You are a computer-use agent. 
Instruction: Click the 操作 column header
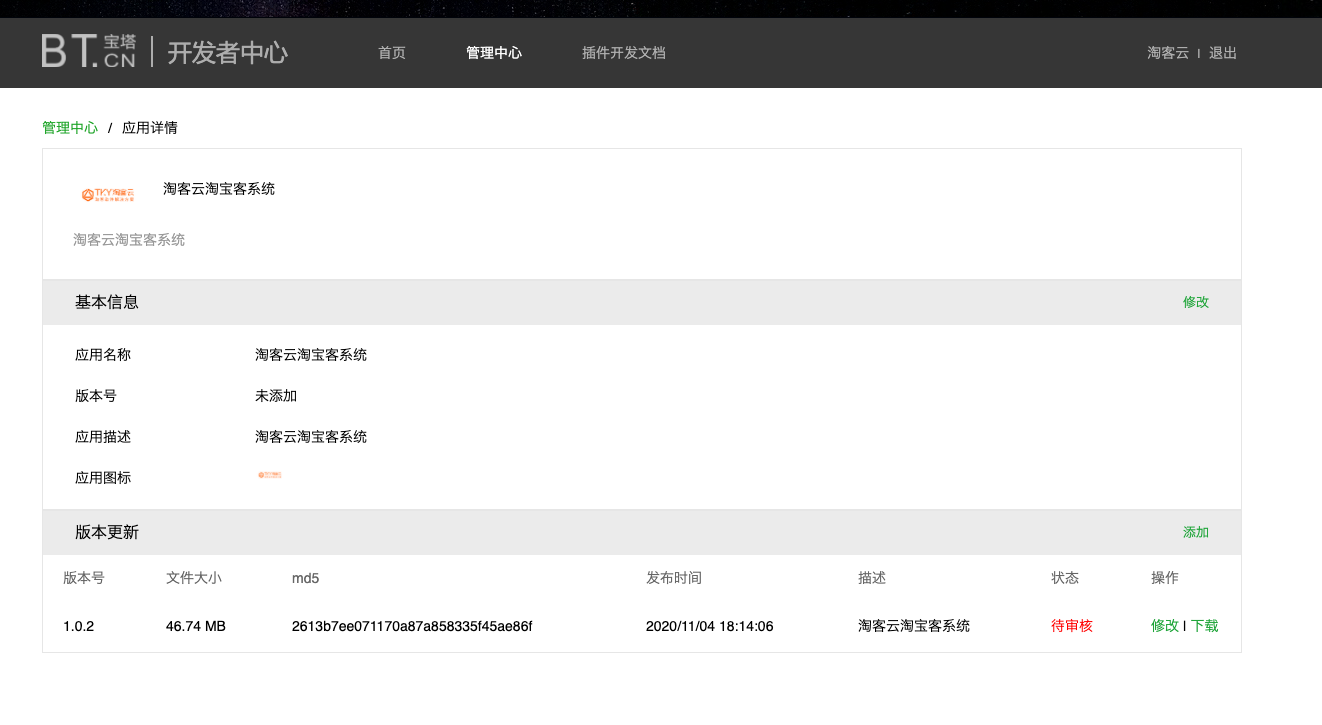click(1165, 578)
